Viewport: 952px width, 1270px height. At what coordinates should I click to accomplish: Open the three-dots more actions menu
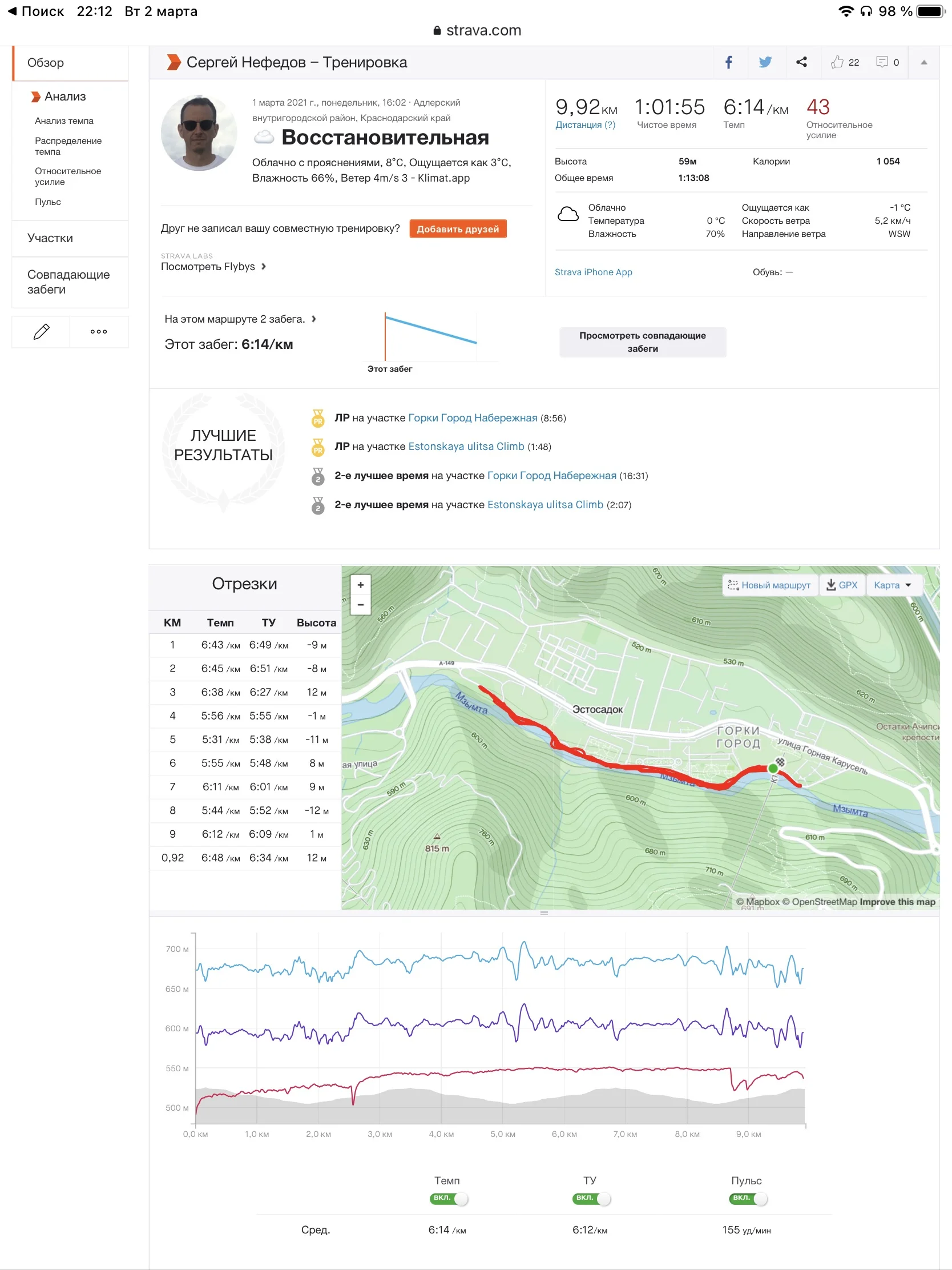[x=99, y=331]
